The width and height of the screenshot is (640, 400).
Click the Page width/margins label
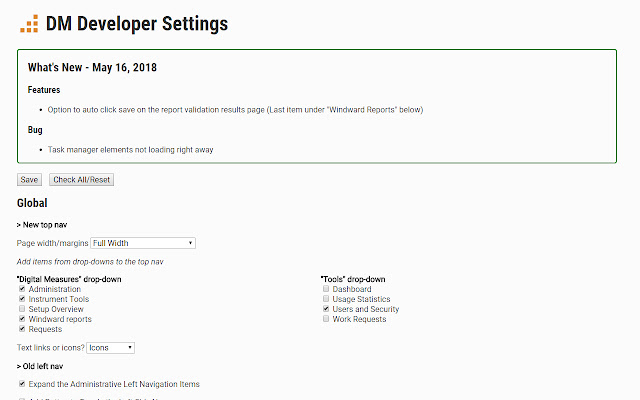(52, 243)
